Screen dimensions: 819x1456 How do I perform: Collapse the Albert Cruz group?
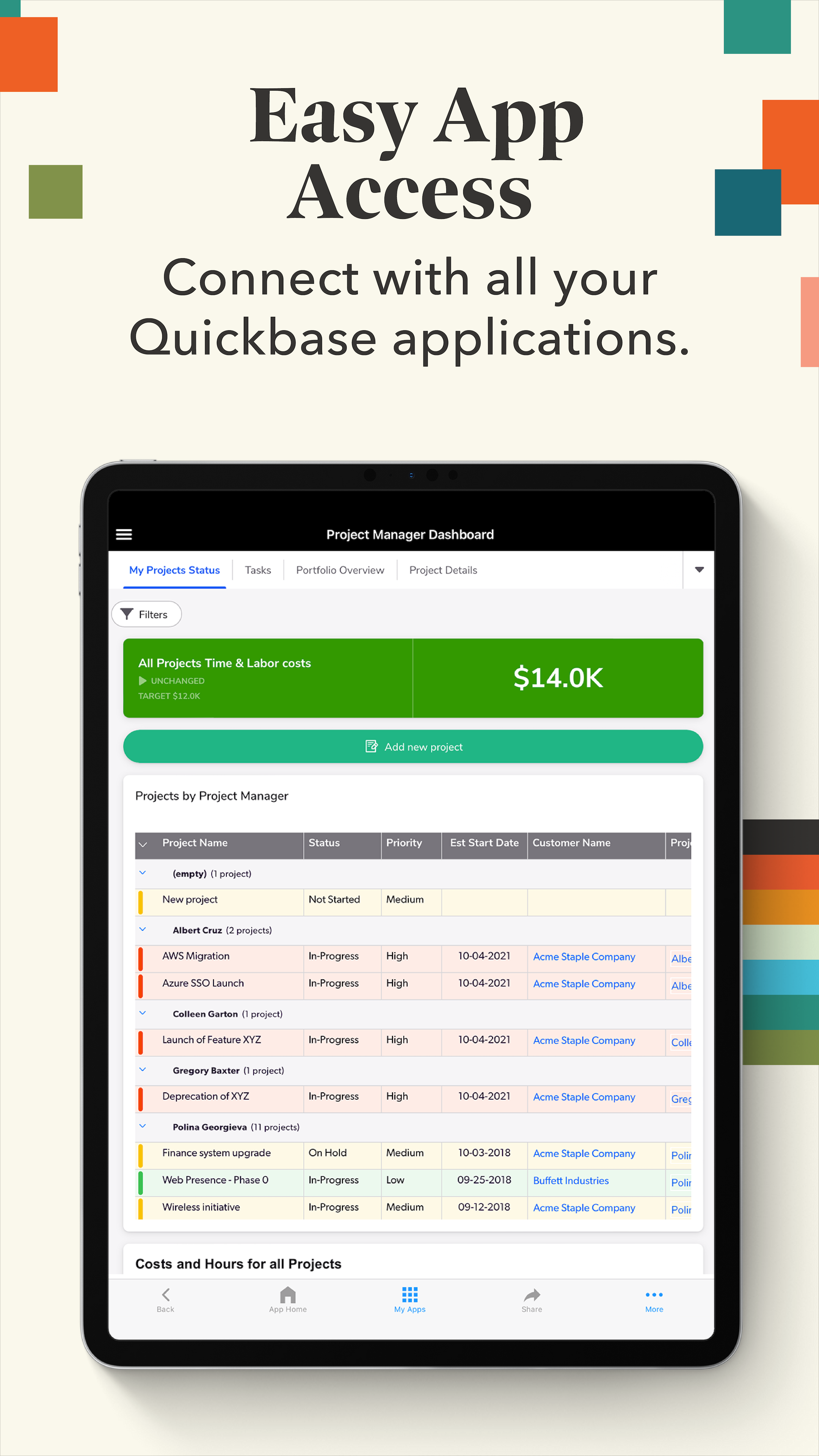pos(143,929)
